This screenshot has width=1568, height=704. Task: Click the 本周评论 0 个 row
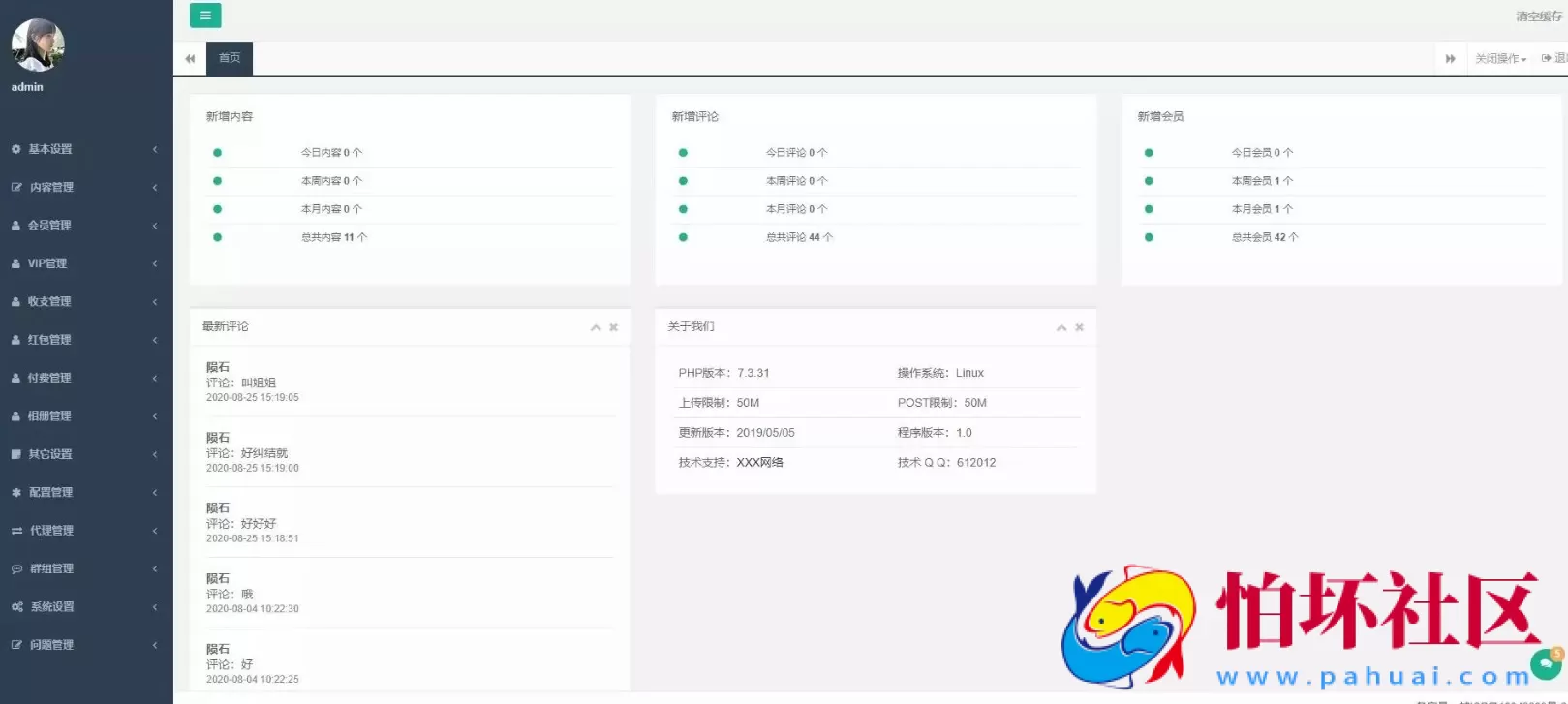point(876,181)
